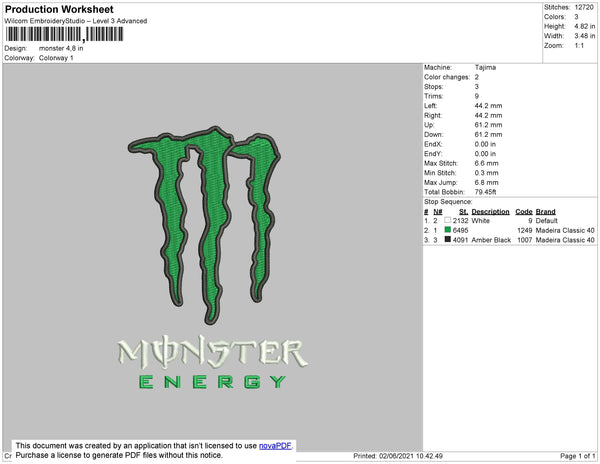Select the Trims value 9
This screenshot has width=600, height=464.
(x=477, y=96)
